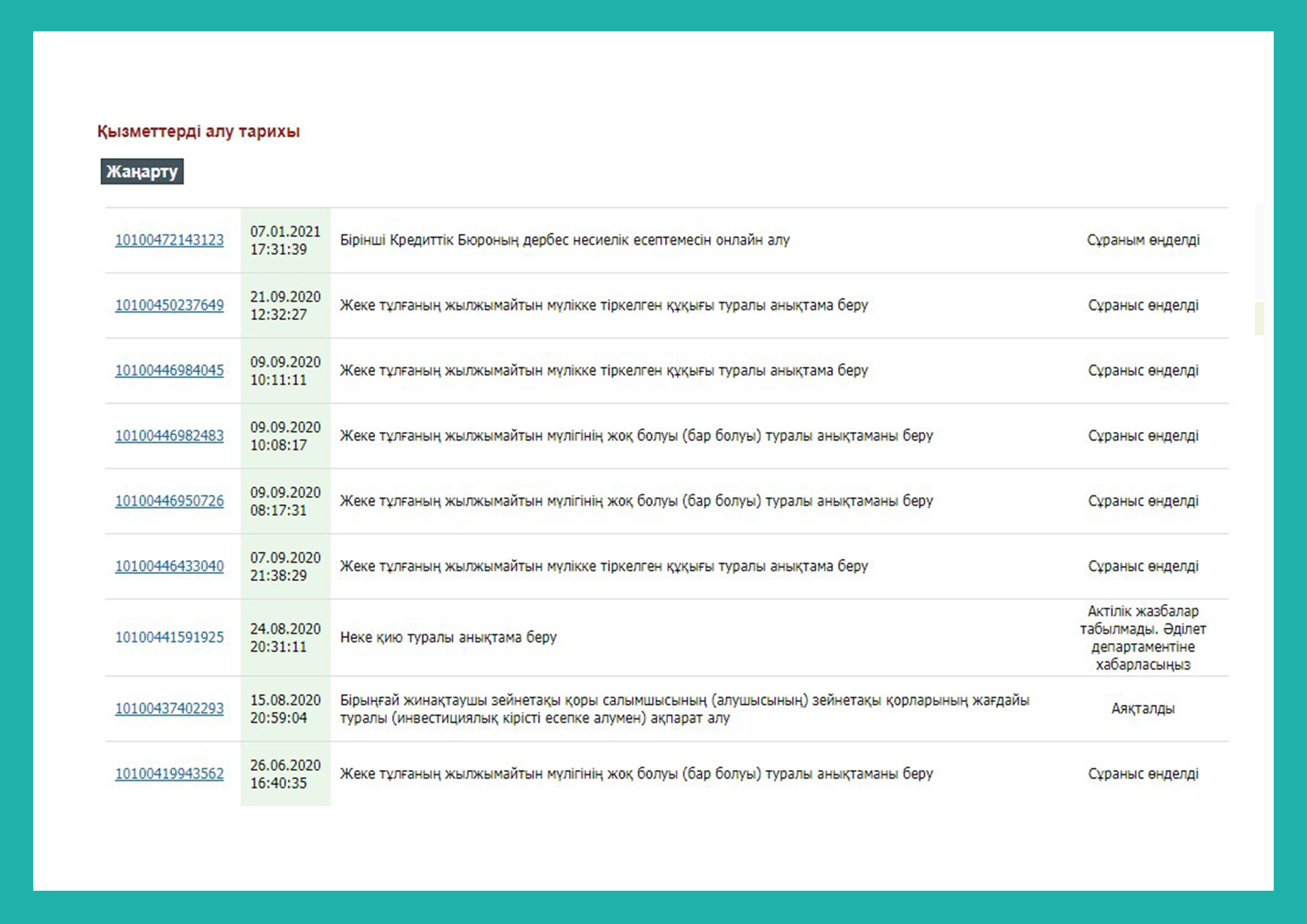Open request link 10100446950726
Viewport: 1307px width, 924px height.
pos(169,501)
